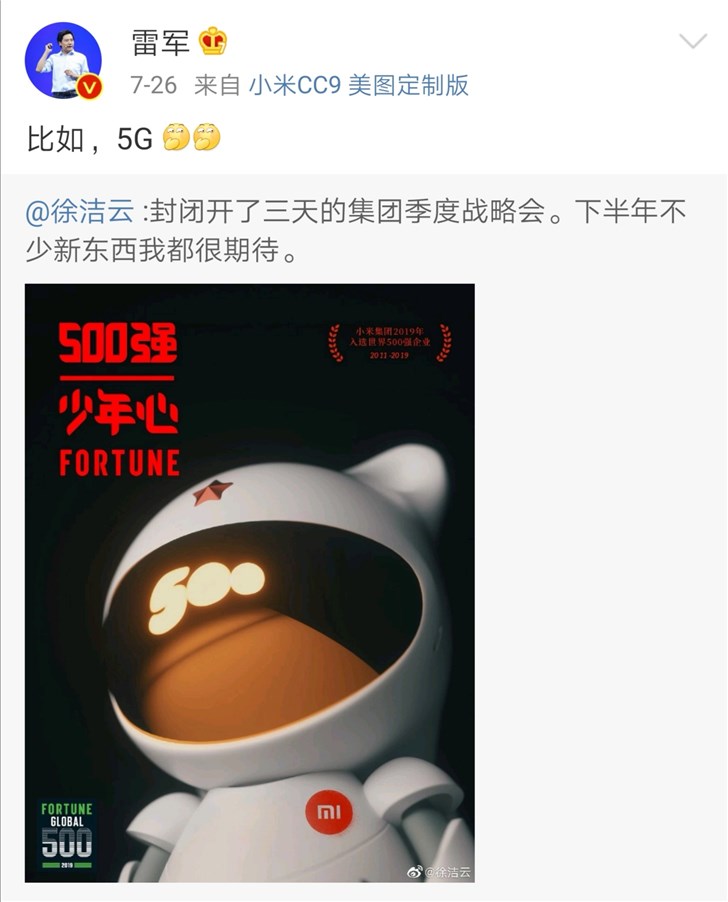Click the orange V verified badge

pyautogui.click(x=90, y=87)
